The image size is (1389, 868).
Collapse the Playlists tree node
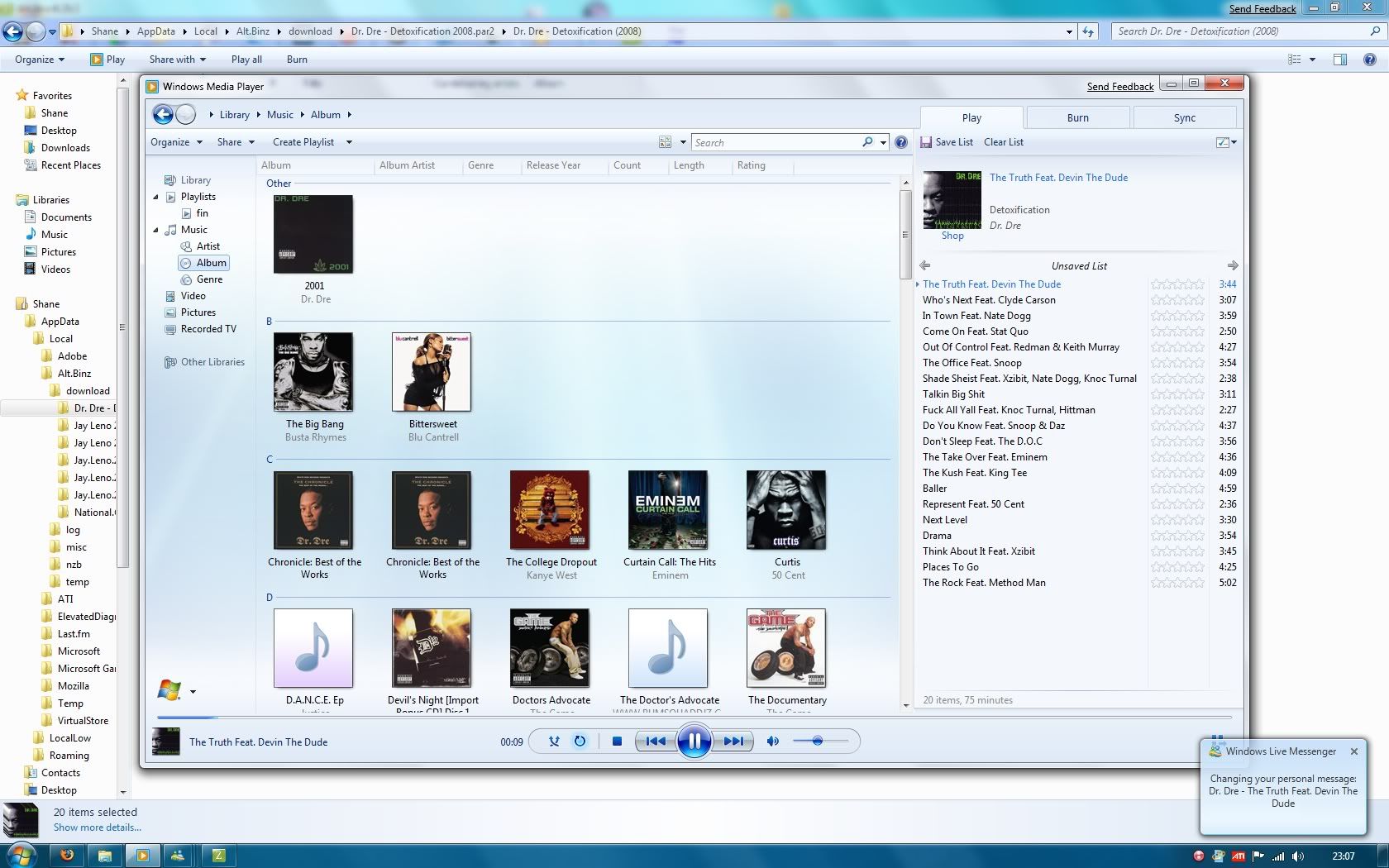coord(156,197)
